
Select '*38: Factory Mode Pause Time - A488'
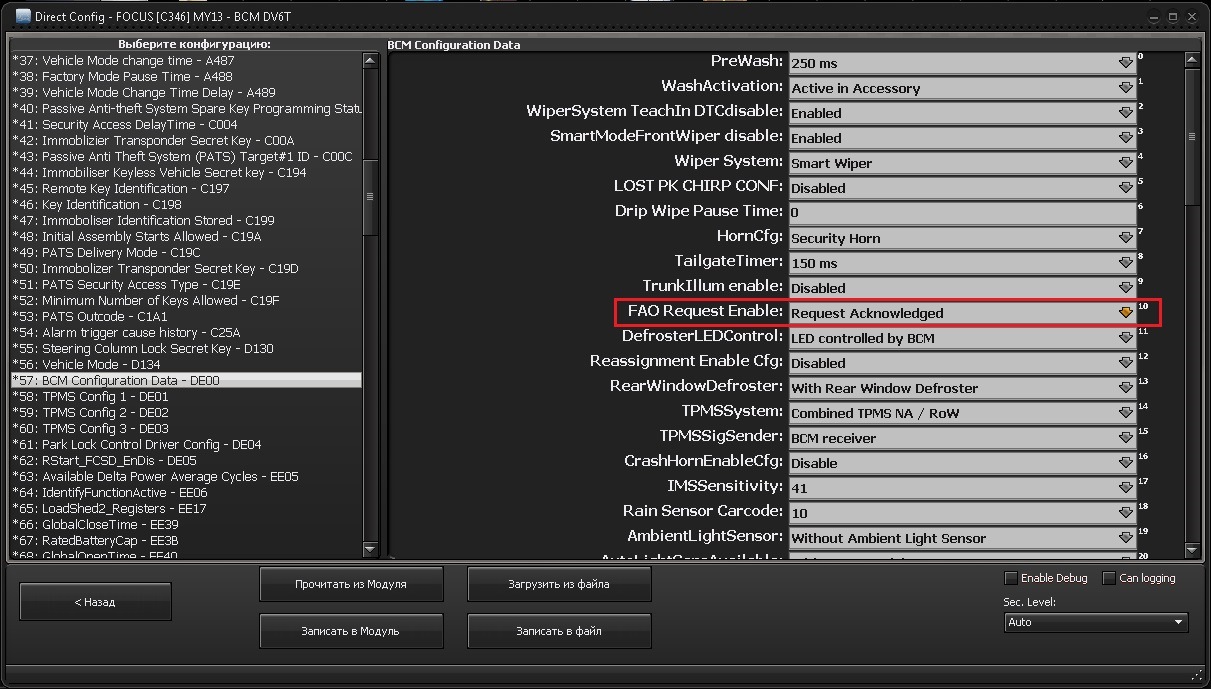point(186,76)
